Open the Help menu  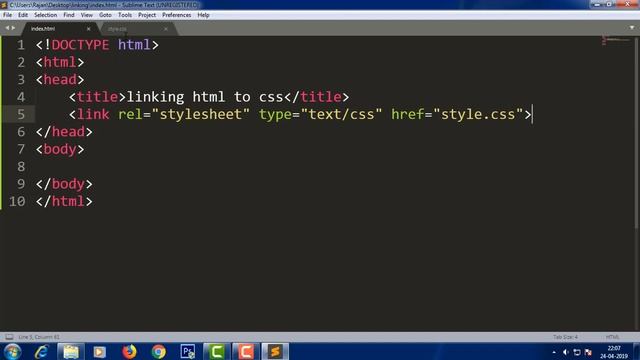coord(203,15)
